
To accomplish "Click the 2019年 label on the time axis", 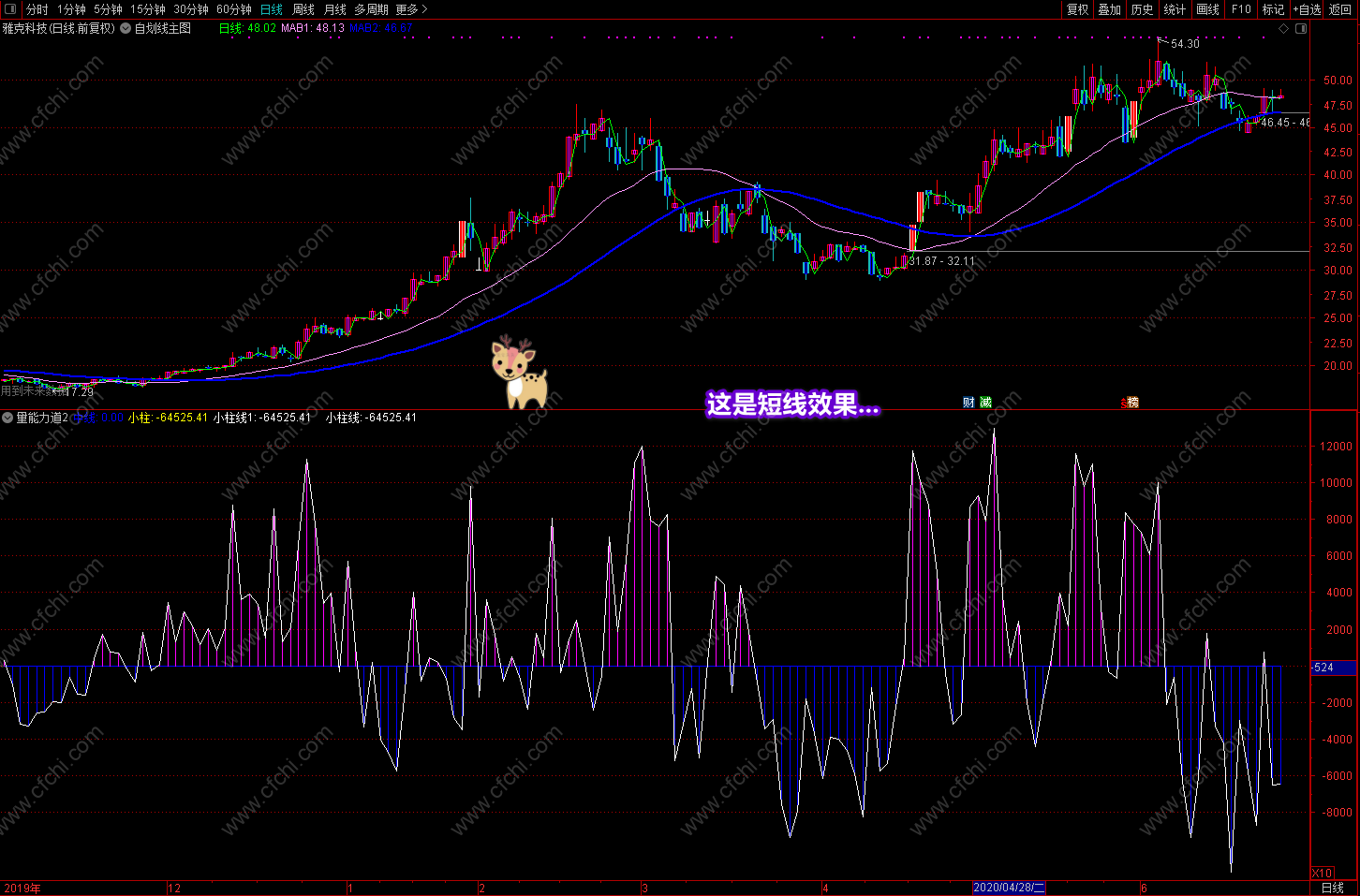I will pos(22,888).
